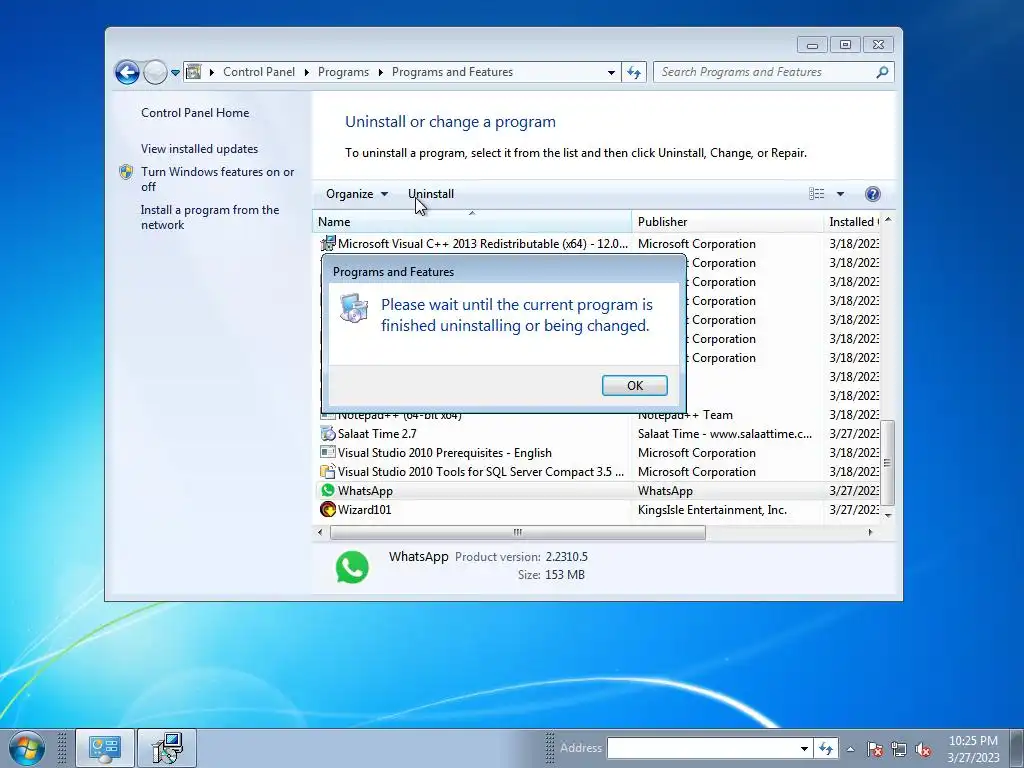Open the Organize menu
Image resolution: width=1024 pixels, height=768 pixels.
[x=357, y=194]
